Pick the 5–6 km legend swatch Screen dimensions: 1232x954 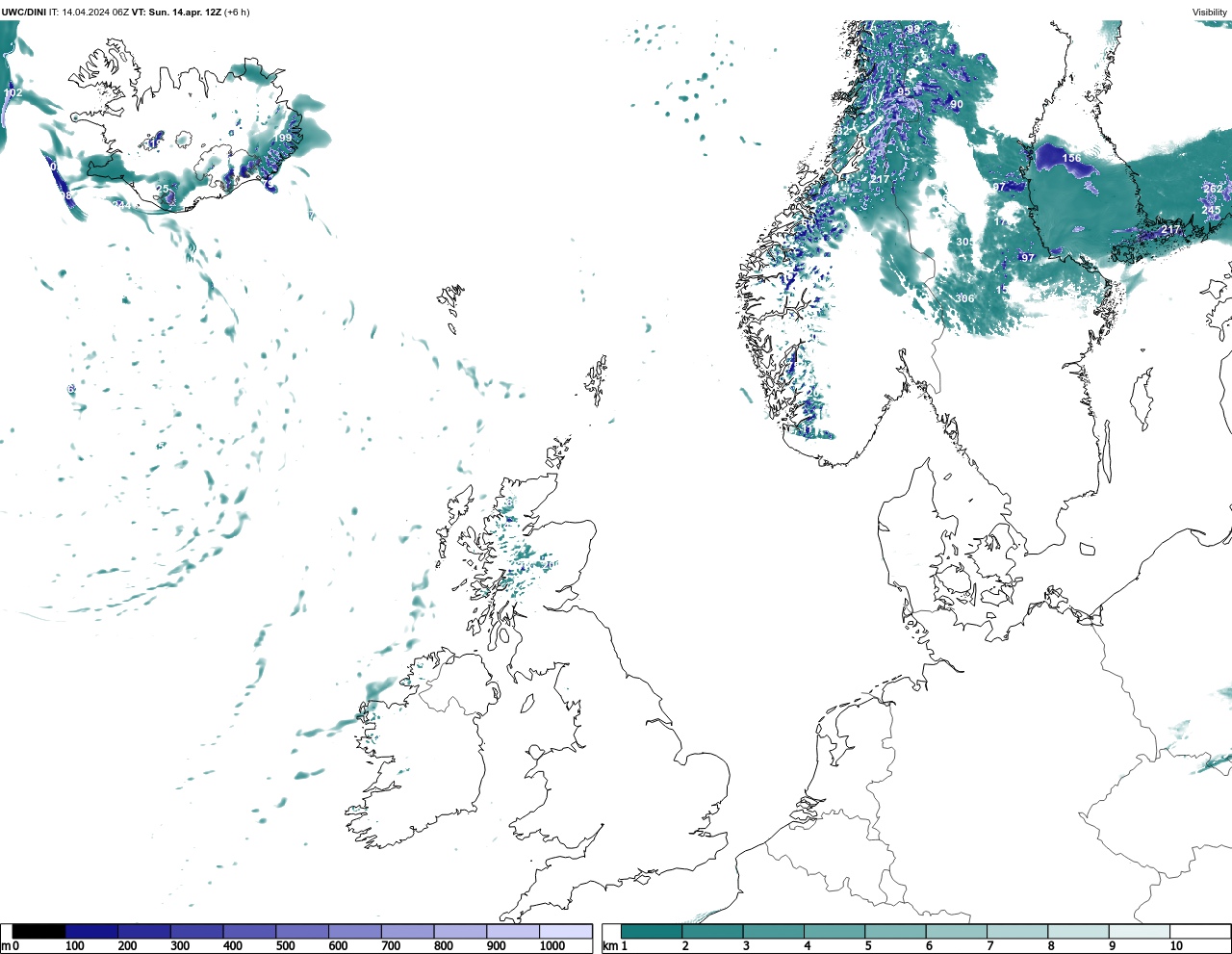895,931
